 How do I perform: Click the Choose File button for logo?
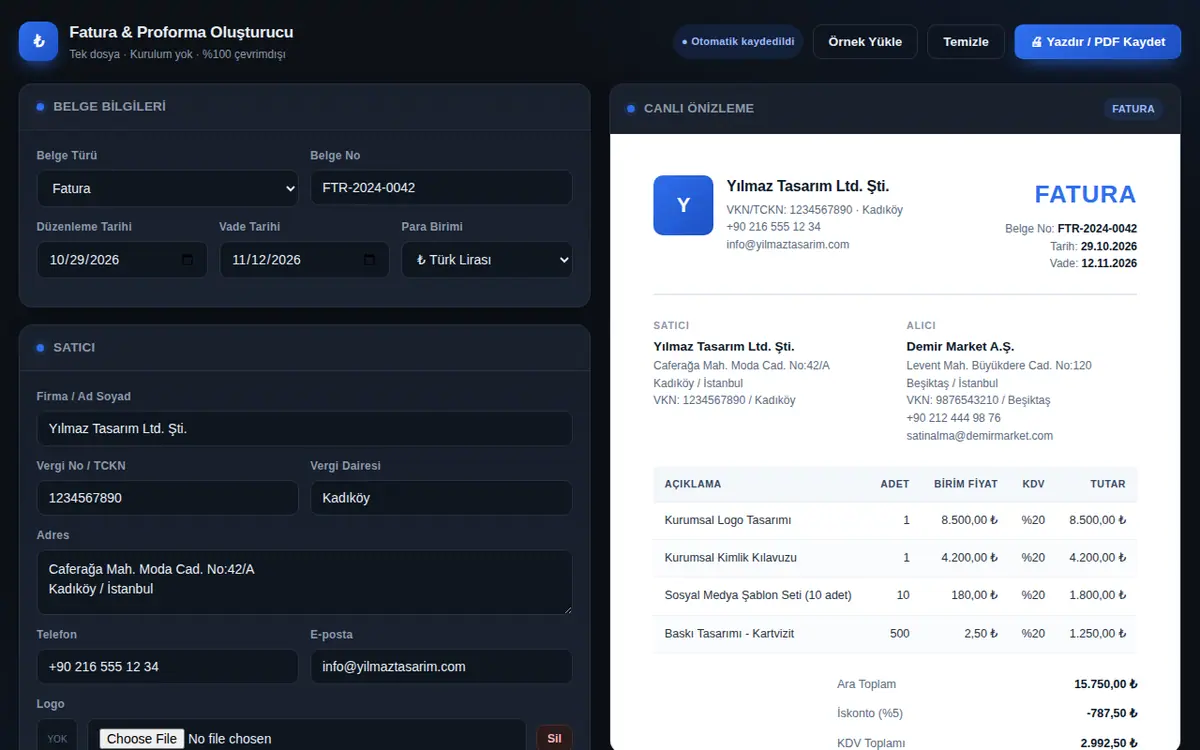pos(142,739)
